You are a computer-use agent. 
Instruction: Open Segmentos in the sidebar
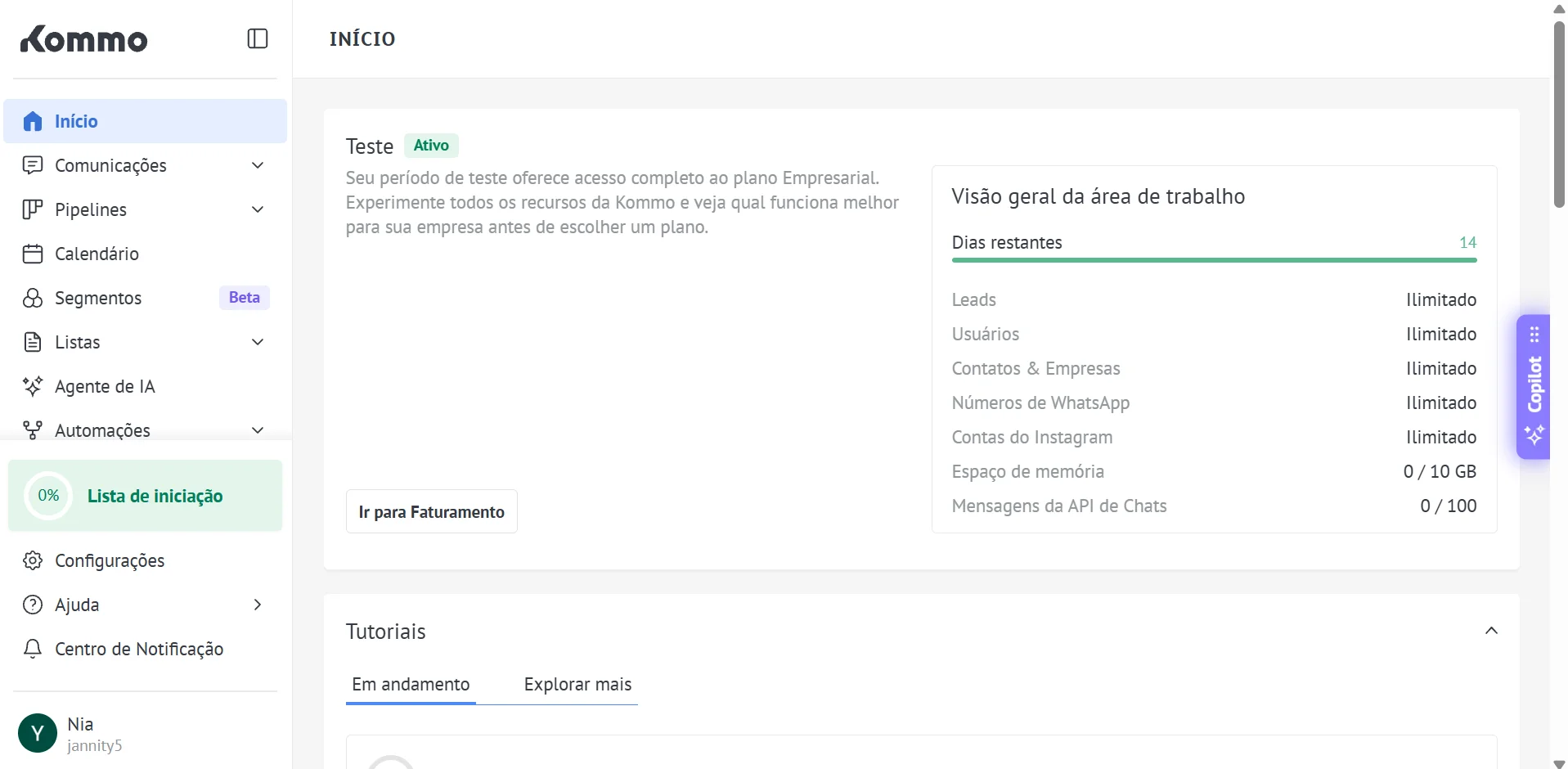(145, 298)
